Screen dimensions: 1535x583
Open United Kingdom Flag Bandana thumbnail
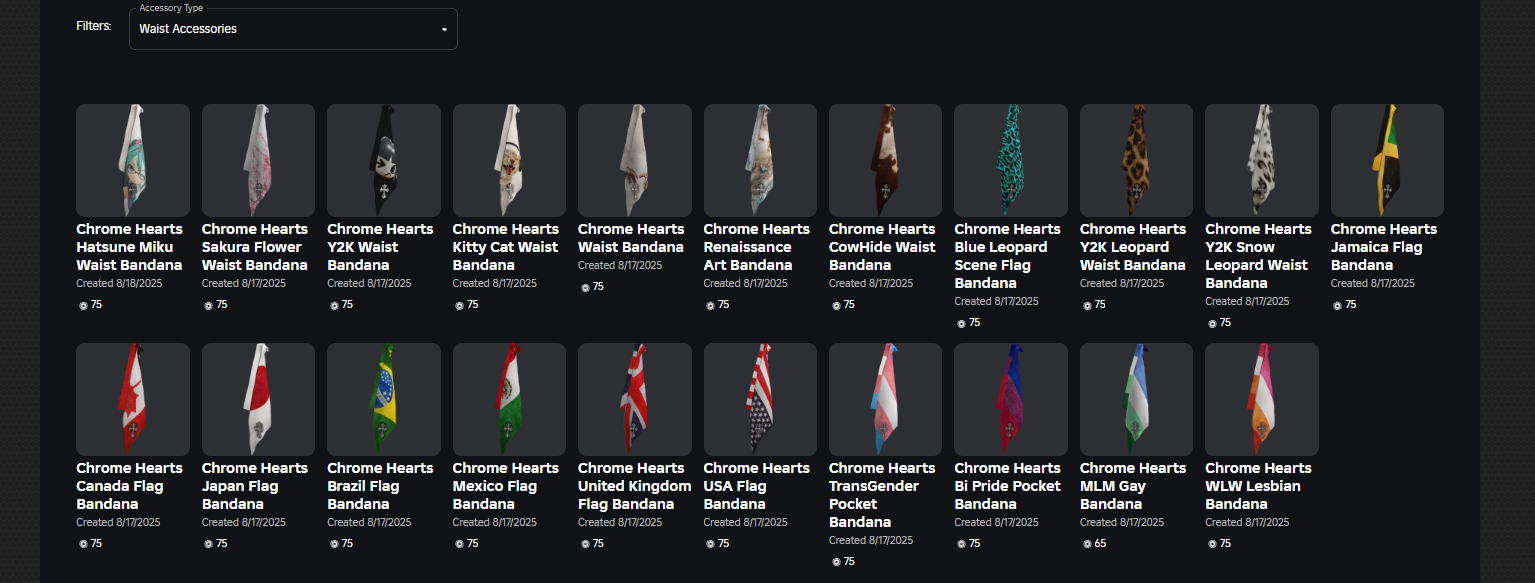click(x=635, y=399)
